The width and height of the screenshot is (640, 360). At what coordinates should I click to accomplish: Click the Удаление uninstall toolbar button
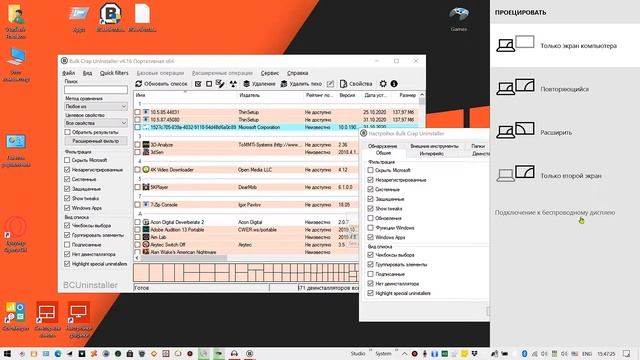[259, 84]
